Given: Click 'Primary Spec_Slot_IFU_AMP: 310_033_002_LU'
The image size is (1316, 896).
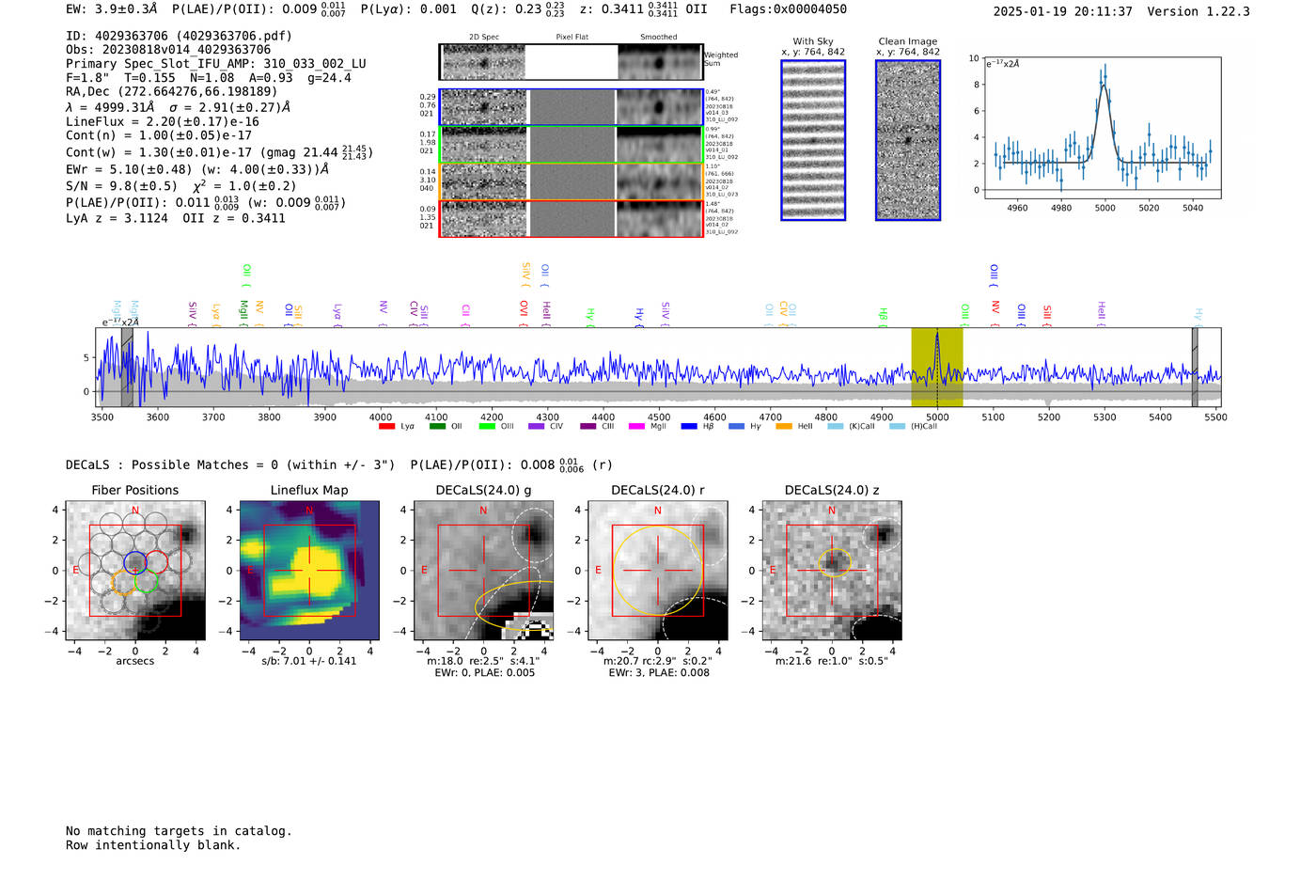Looking at the screenshot, I should click(216, 64).
